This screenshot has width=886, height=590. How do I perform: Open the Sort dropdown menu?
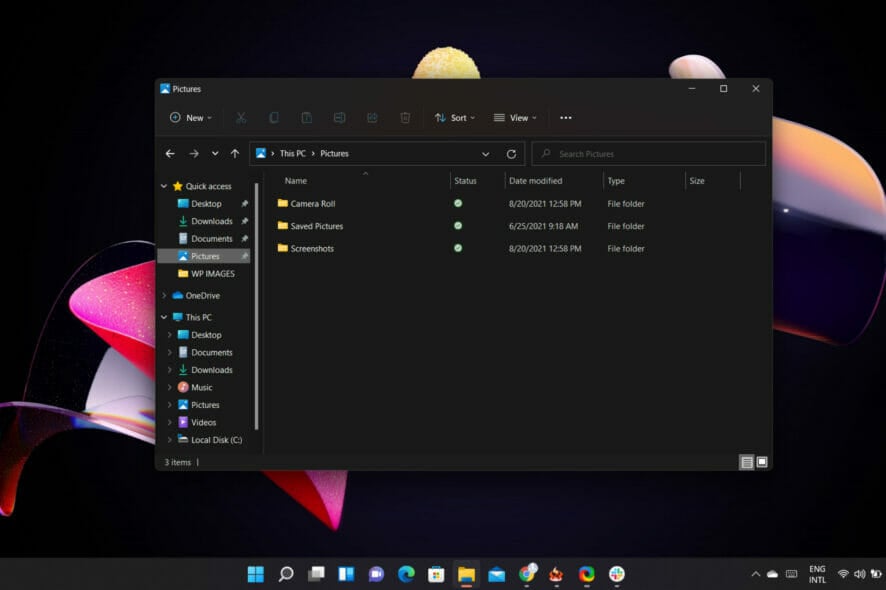[454, 118]
